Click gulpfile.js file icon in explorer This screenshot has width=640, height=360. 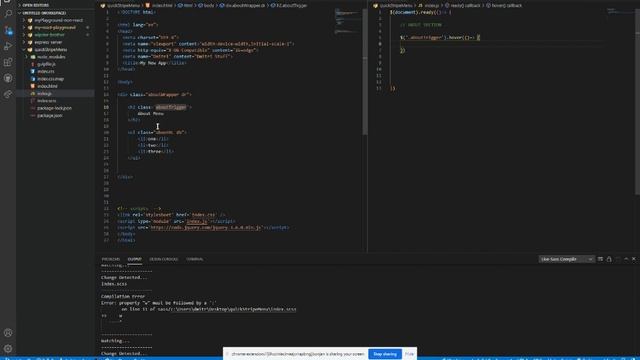[33, 64]
